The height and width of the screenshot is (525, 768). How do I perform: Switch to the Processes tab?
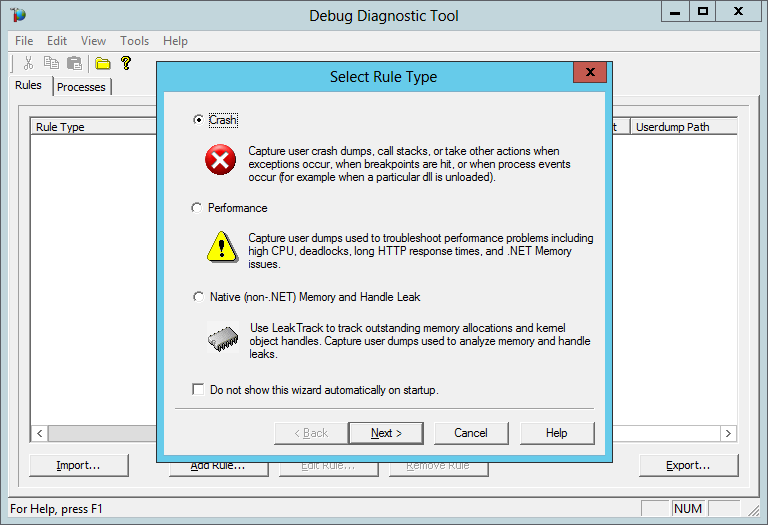pos(81,87)
